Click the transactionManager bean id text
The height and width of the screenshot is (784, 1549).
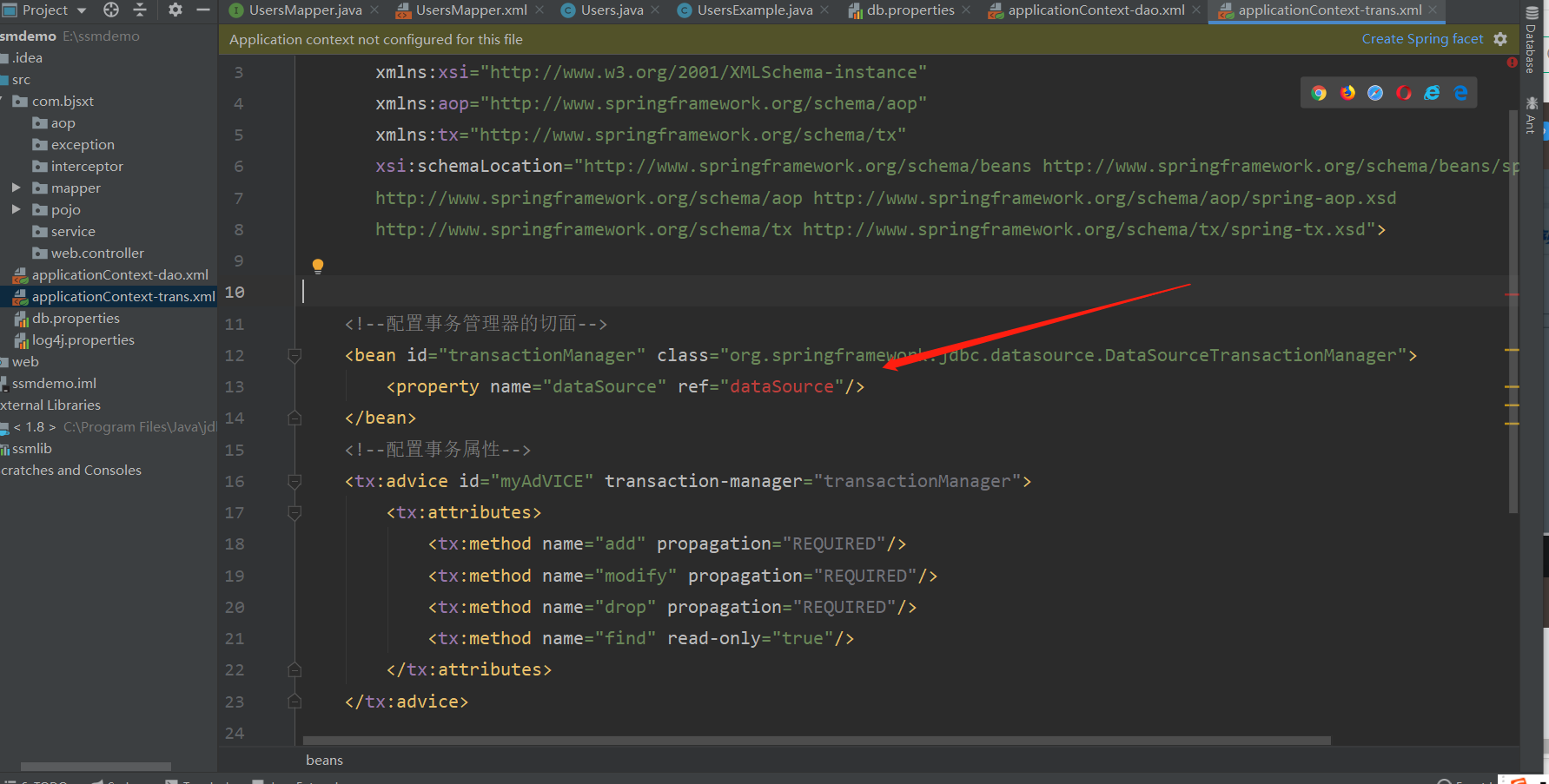[x=542, y=355]
